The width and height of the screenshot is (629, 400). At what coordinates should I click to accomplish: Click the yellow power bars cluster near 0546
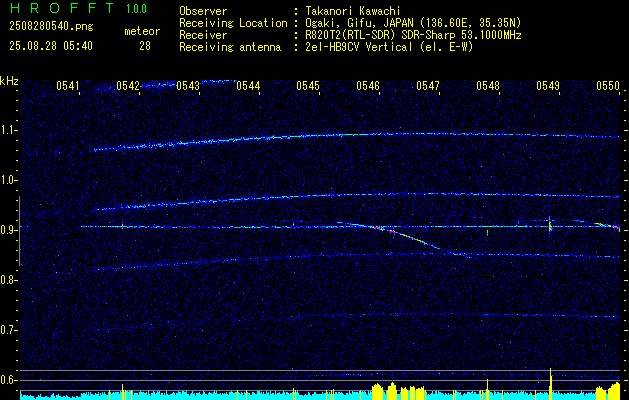coord(398,392)
